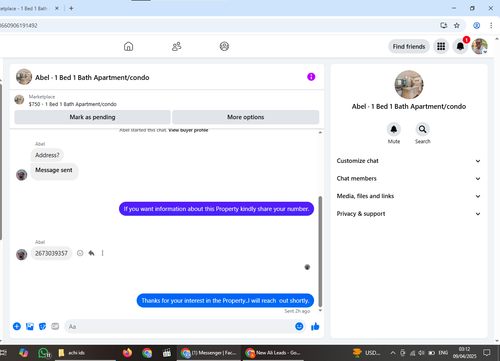500x361 pixels.
Task: Open the notifications bell with badge
Action: click(460, 46)
